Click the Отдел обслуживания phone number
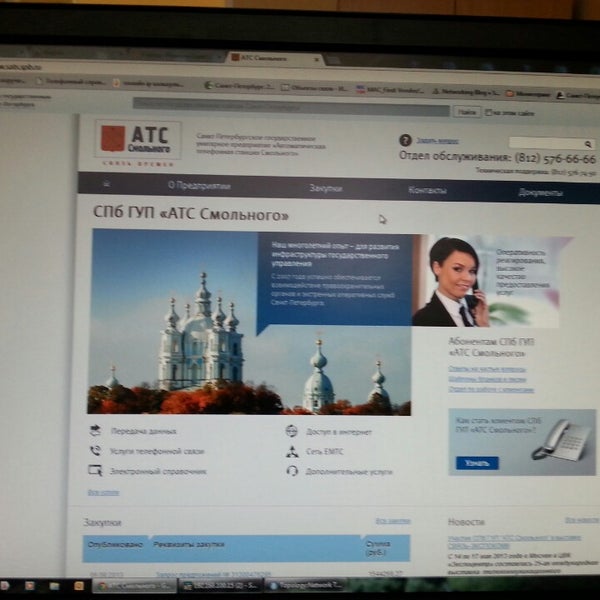This screenshot has height=600, width=600. 555,158
